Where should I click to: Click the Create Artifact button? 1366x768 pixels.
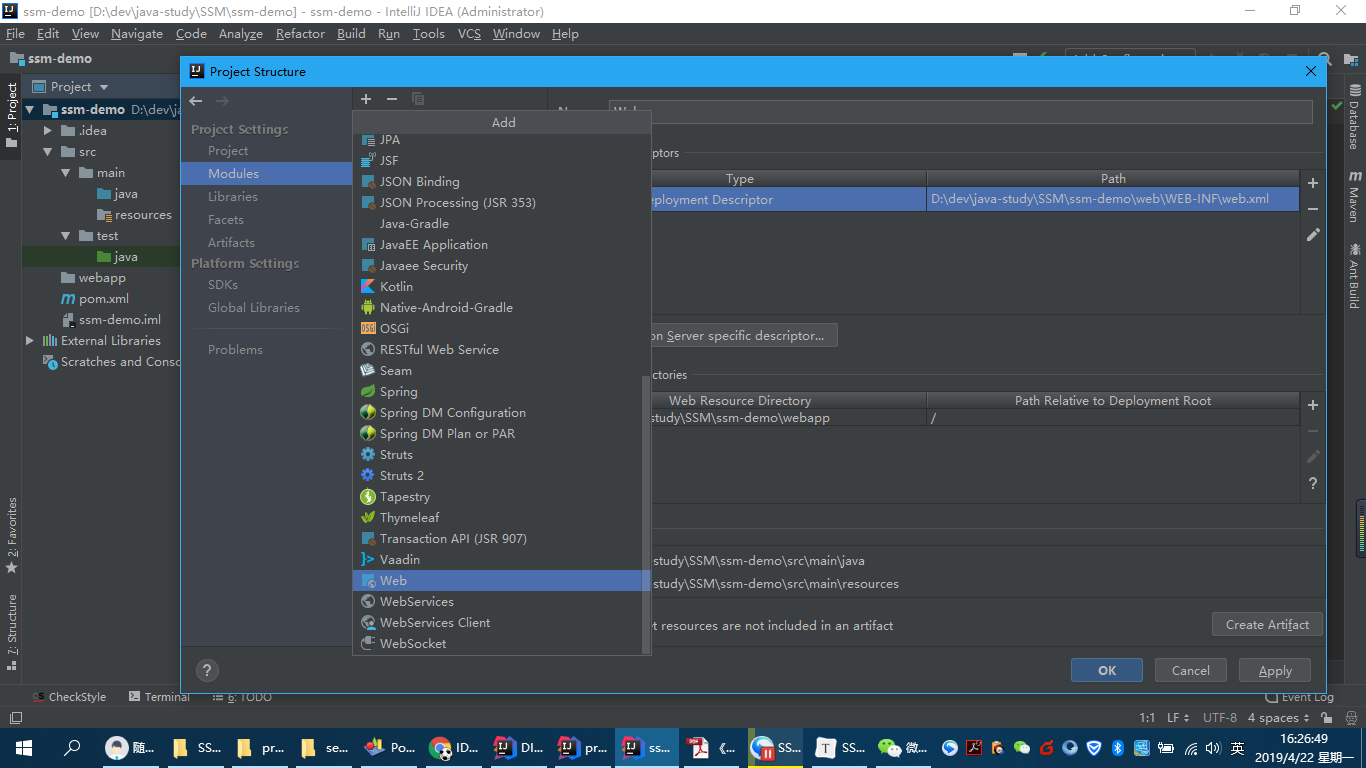coord(1267,624)
